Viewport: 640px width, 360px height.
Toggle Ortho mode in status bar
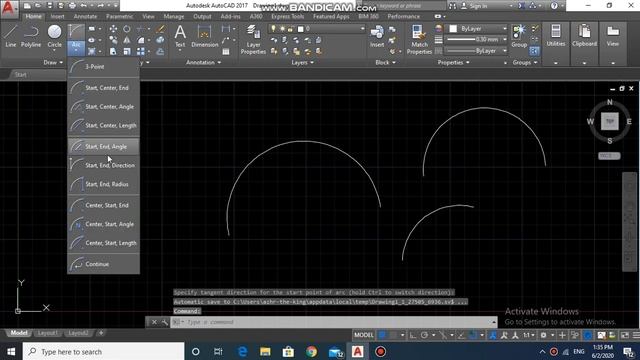pyautogui.click(x=413, y=335)
